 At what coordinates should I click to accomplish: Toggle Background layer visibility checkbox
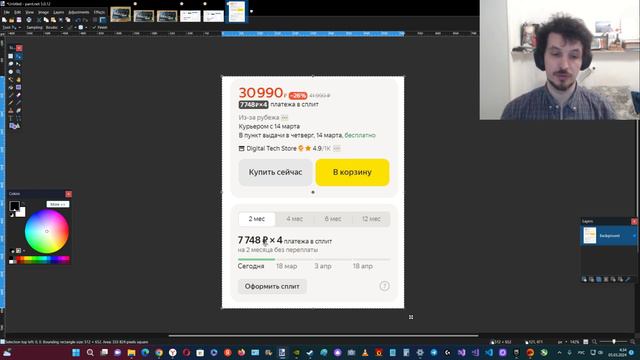click(634, 236)
